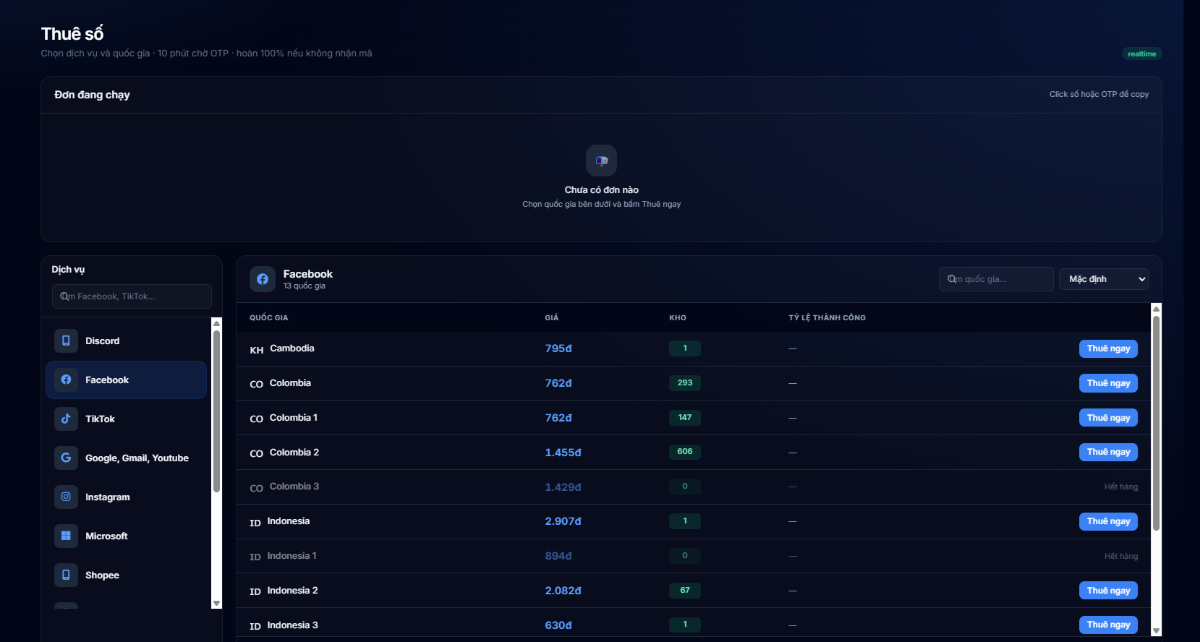
Task: Rent Indonesia 2 with Thuê ngay
Action: coord(1108,590)
